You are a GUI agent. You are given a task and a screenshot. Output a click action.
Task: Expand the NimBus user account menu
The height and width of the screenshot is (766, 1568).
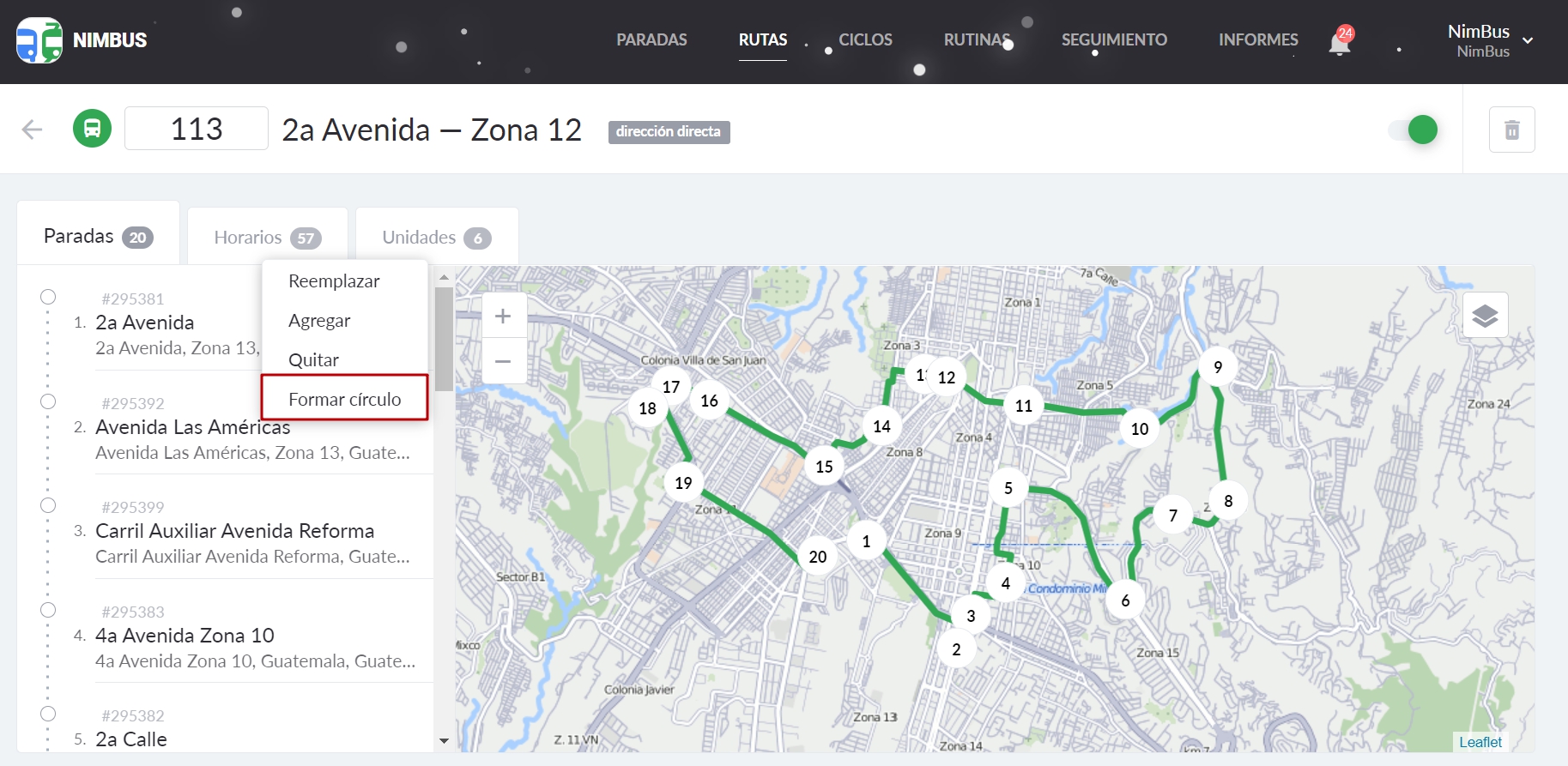[1527, 40]
